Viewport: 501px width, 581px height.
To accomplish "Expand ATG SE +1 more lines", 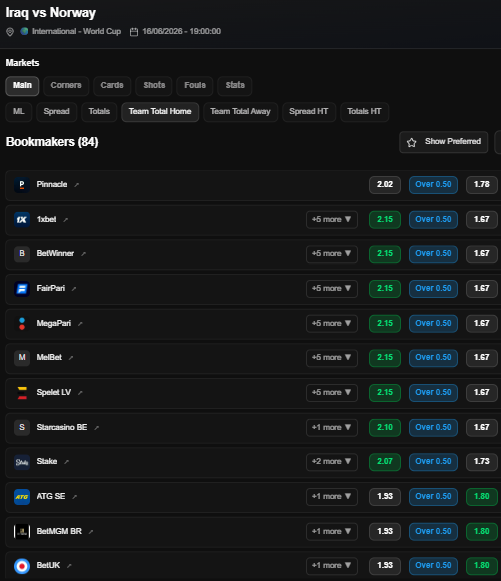I will [x=332, y=497].
